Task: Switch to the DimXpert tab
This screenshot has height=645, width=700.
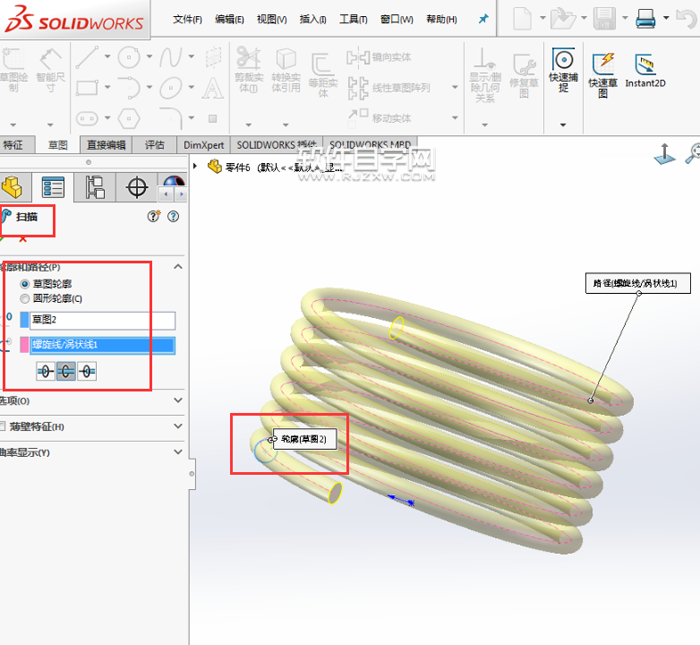Action: click(x=204, y=145)
